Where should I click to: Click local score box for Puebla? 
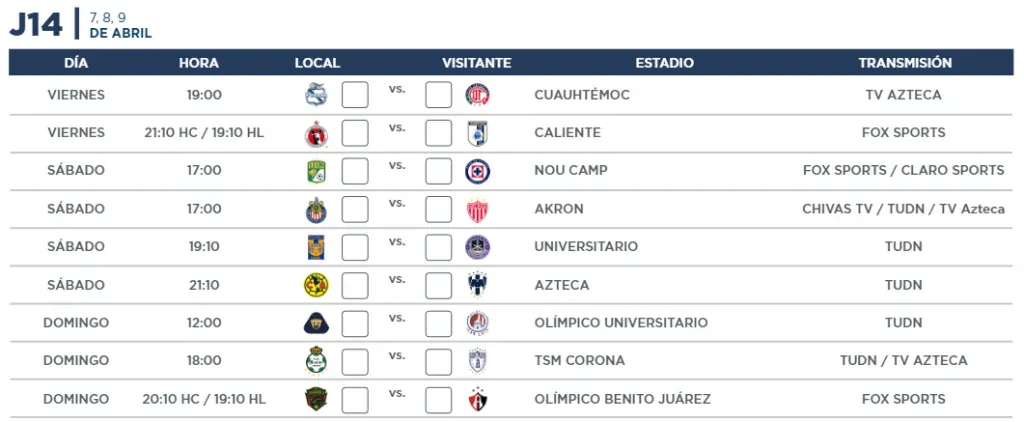(x=355, y=95)
